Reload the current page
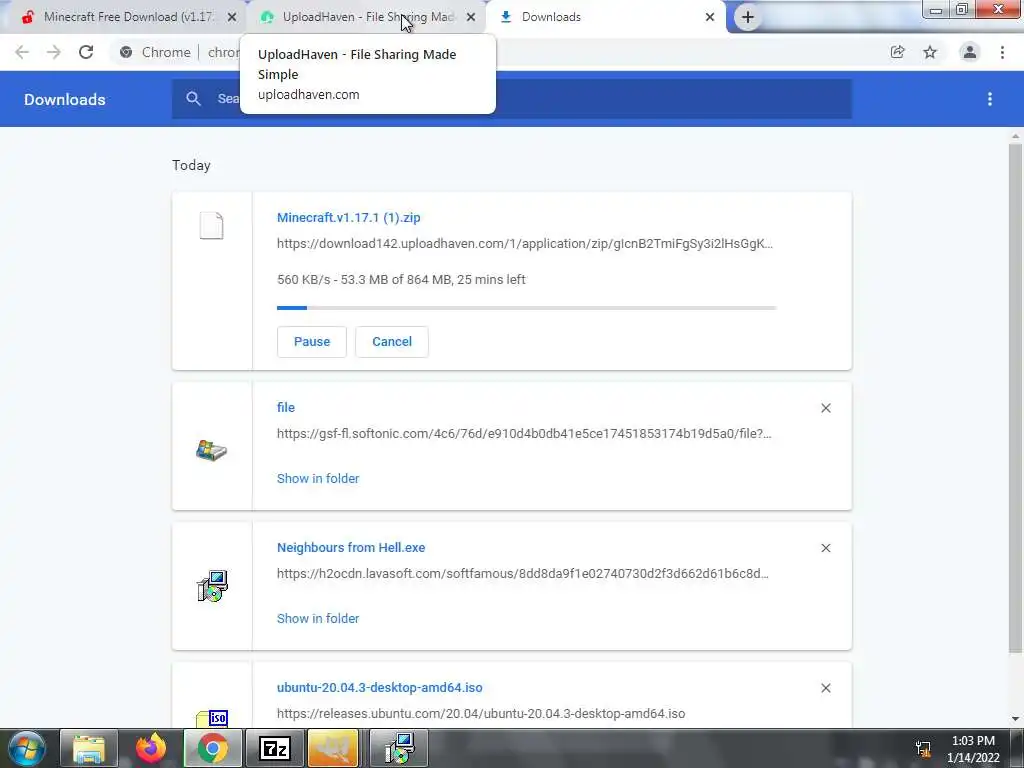 point(86,52)
